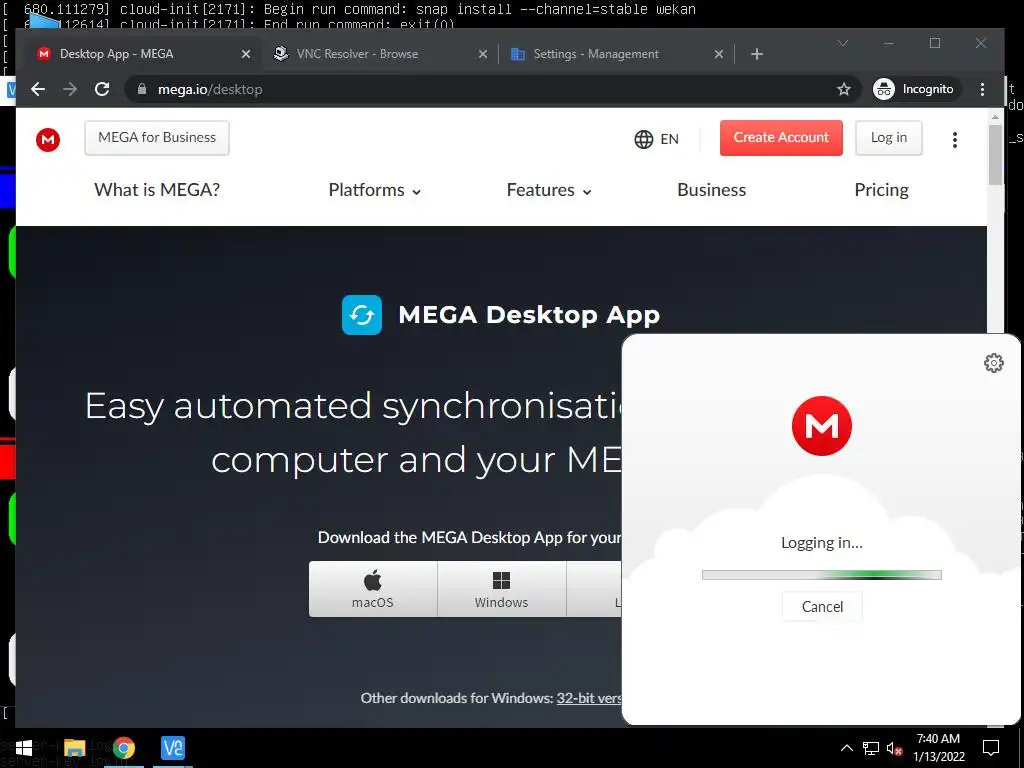Go to the Business menu item
The width and height of the screenshot is (1024, 768).
pyautogui.click(x=711, y=190)
